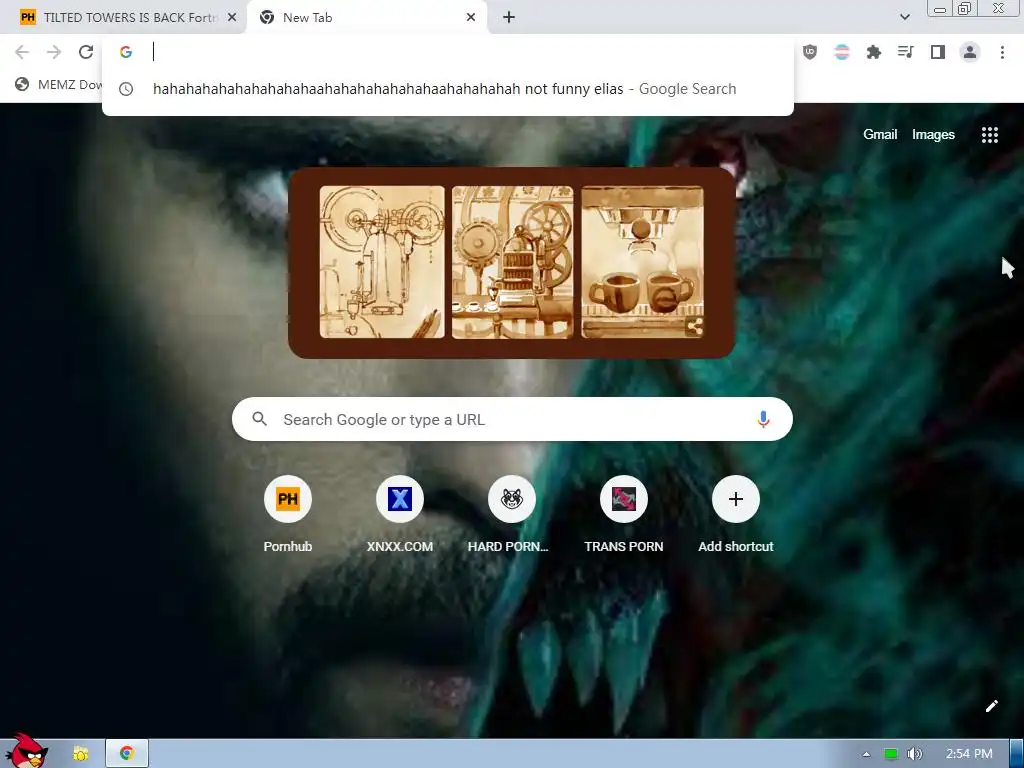Expand the tab search chevron
Image resolution: width=1024 pixels, height=768 pixels.
coord(904,17)
